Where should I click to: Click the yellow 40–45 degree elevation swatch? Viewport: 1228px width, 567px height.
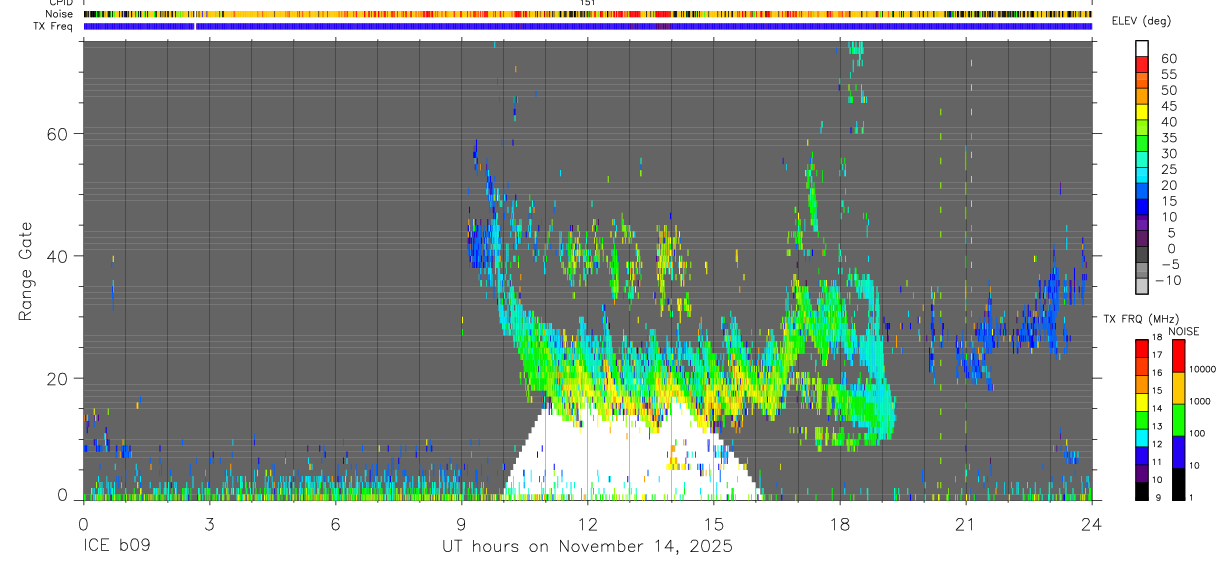(x=1142, y=113)
